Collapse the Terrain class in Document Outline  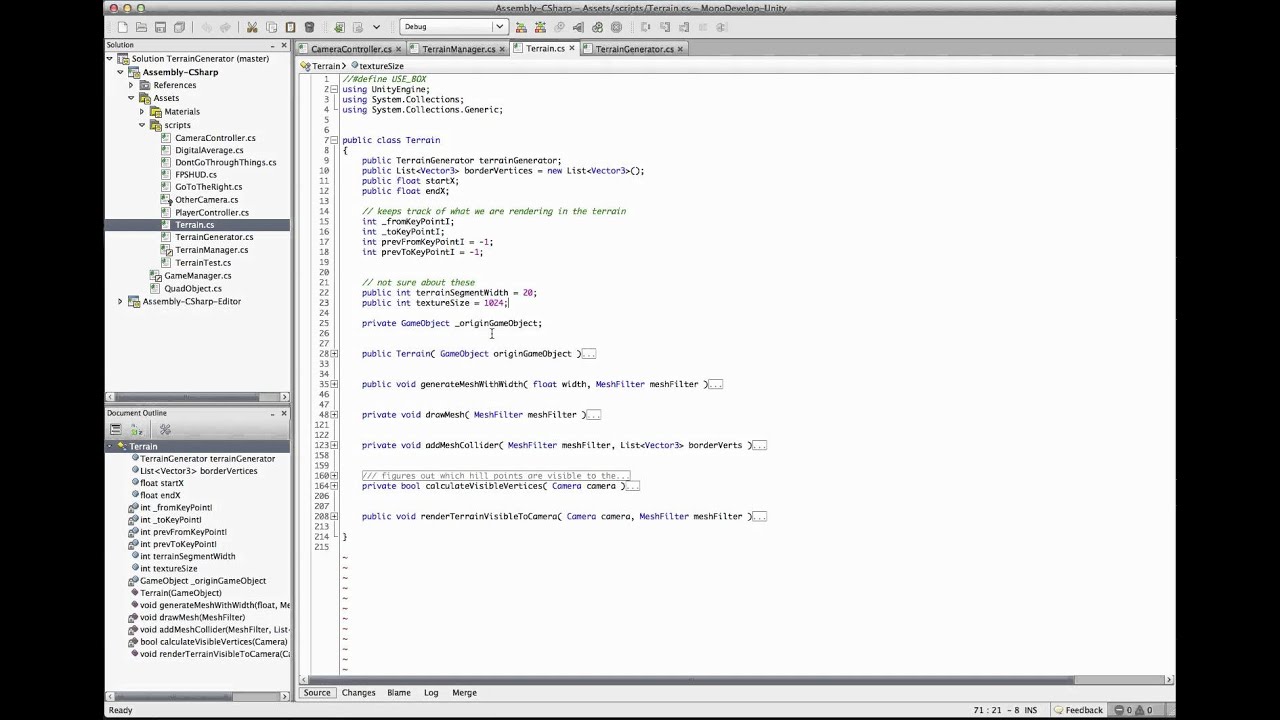(110, 446)
